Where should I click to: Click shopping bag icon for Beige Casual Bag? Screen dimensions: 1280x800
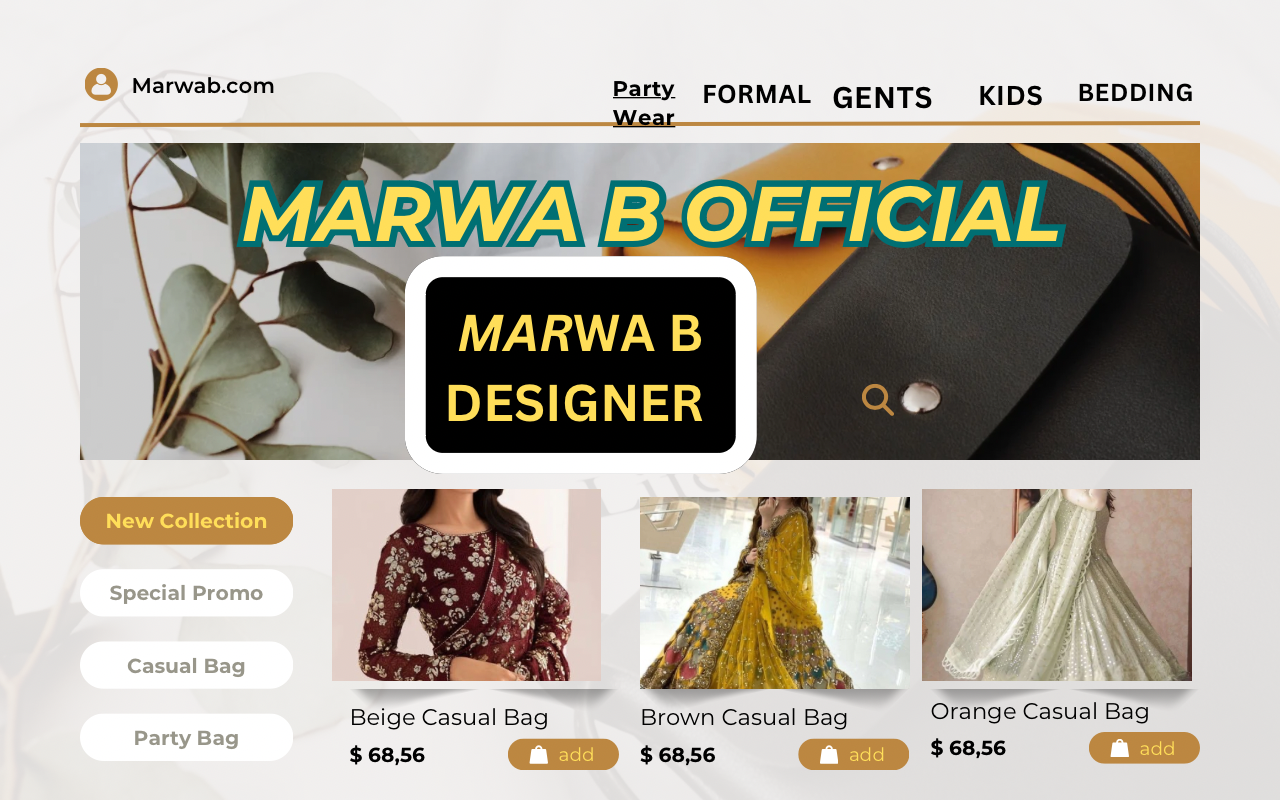click(x=539, y=755)
